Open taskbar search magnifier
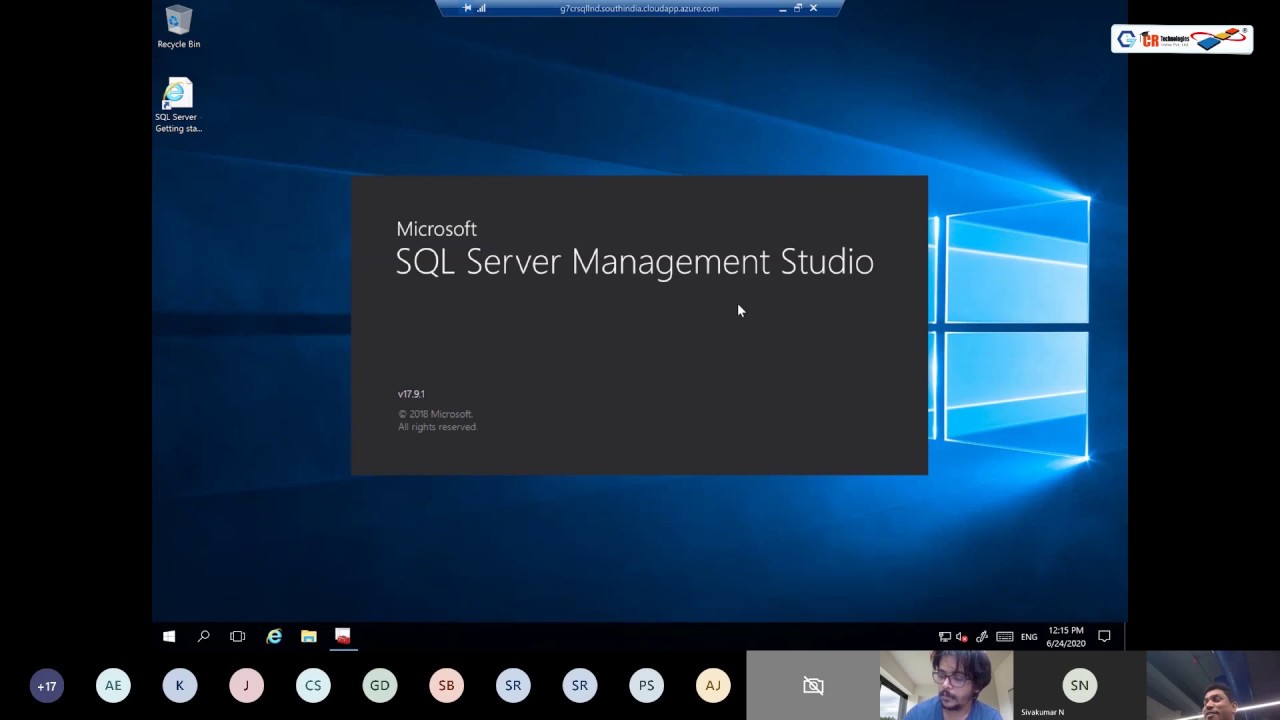Image resolution: width=1280 pixels, height=720 pixels. pyautogui.click(x=203, y=636)
